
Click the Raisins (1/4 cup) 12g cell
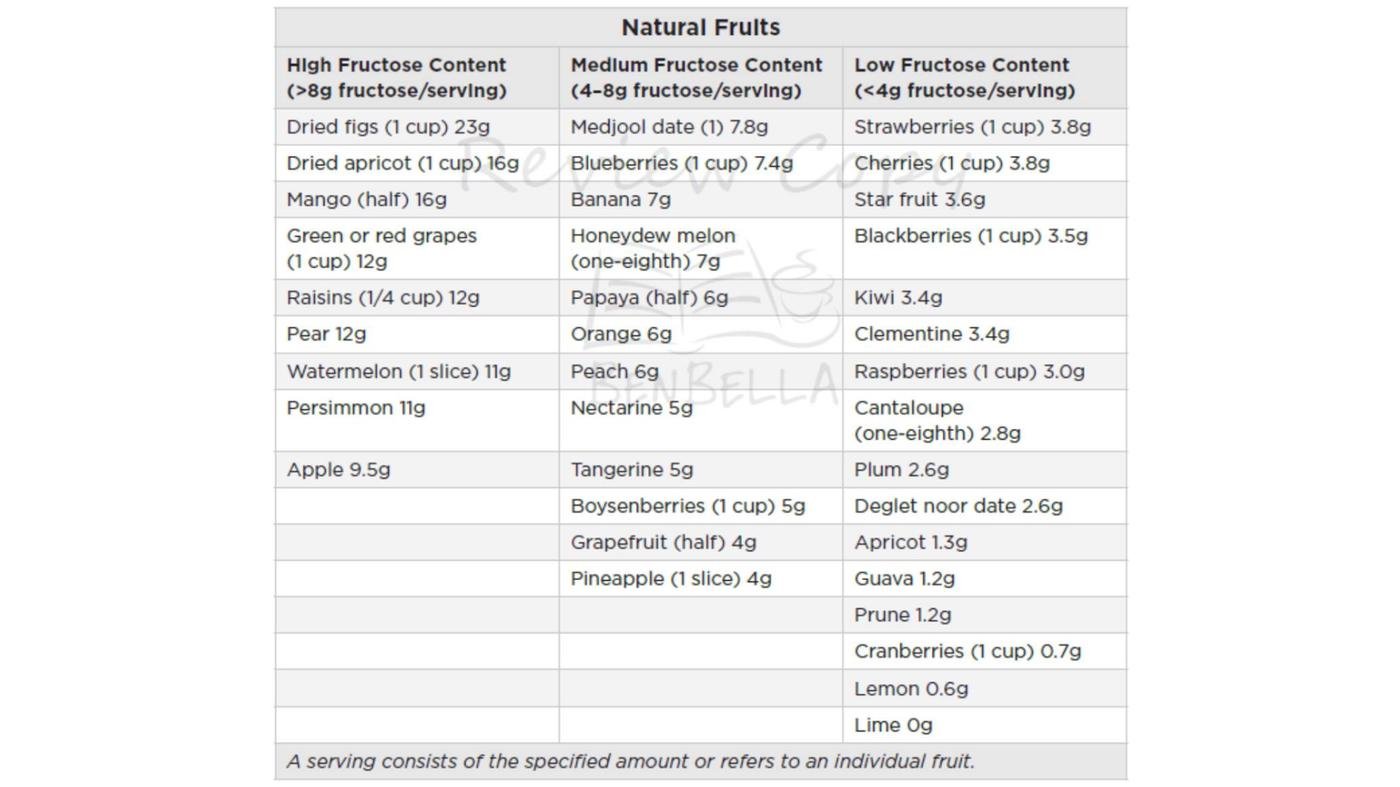coord(383,297)
